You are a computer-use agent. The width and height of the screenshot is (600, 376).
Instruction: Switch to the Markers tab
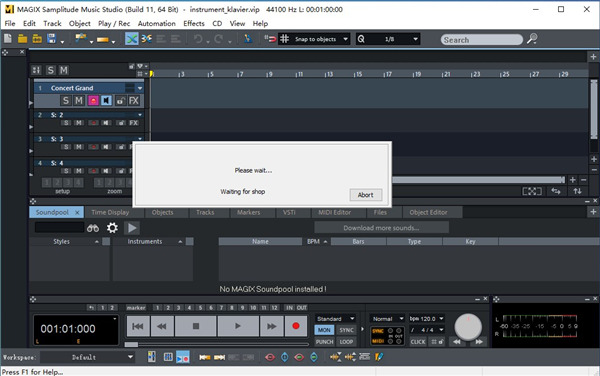point(249,212)
